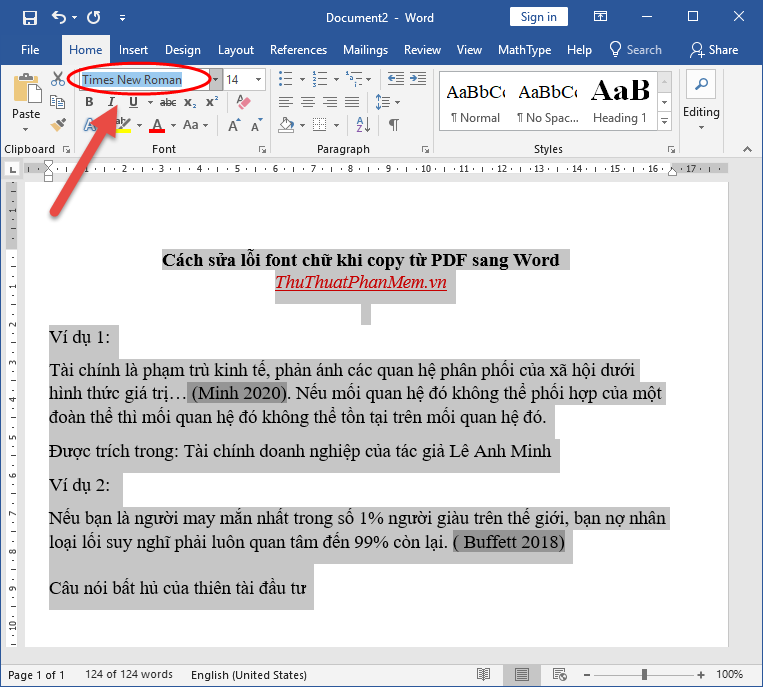Apply the Heading 1 style

point(620,101)
